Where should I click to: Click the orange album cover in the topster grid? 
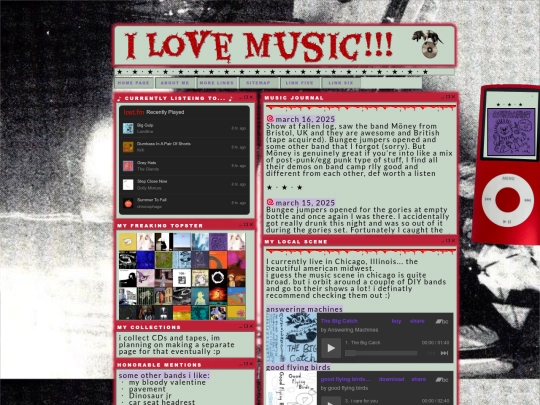click(x=218, y=260)
